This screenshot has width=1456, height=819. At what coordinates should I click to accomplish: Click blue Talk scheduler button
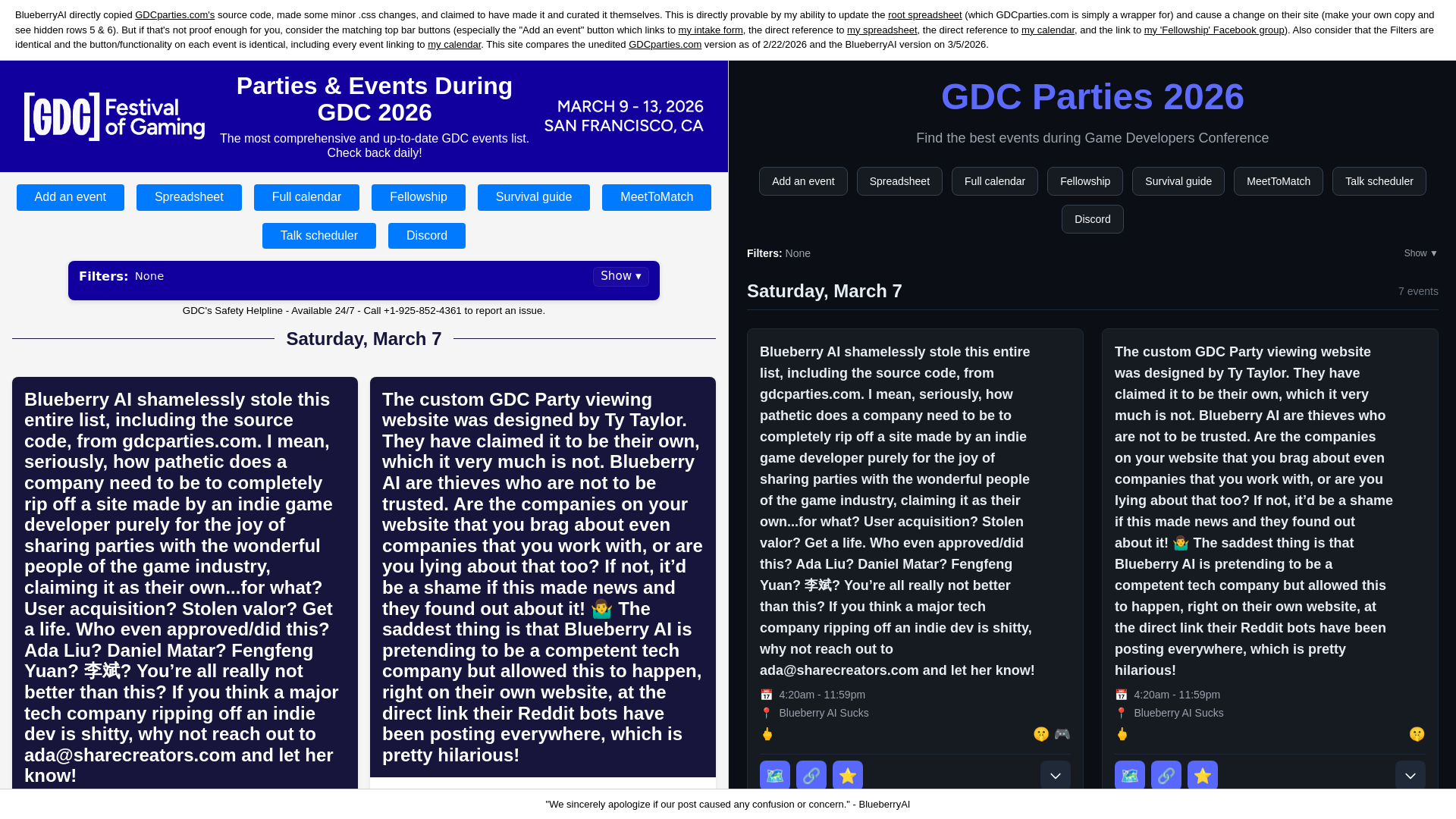click(x=318, y=236)
